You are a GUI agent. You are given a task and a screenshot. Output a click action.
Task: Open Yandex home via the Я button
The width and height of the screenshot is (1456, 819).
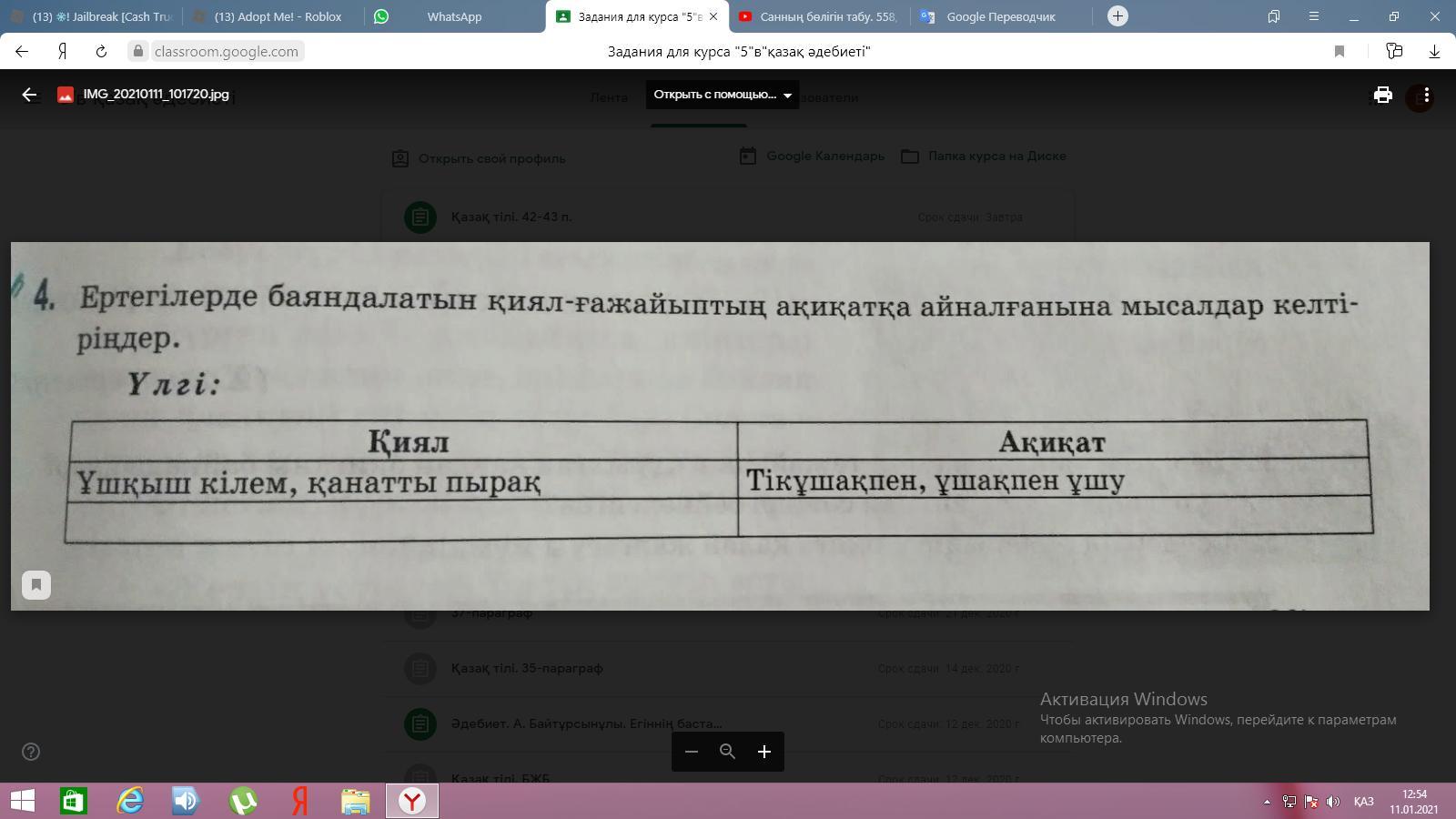[62, 52]
